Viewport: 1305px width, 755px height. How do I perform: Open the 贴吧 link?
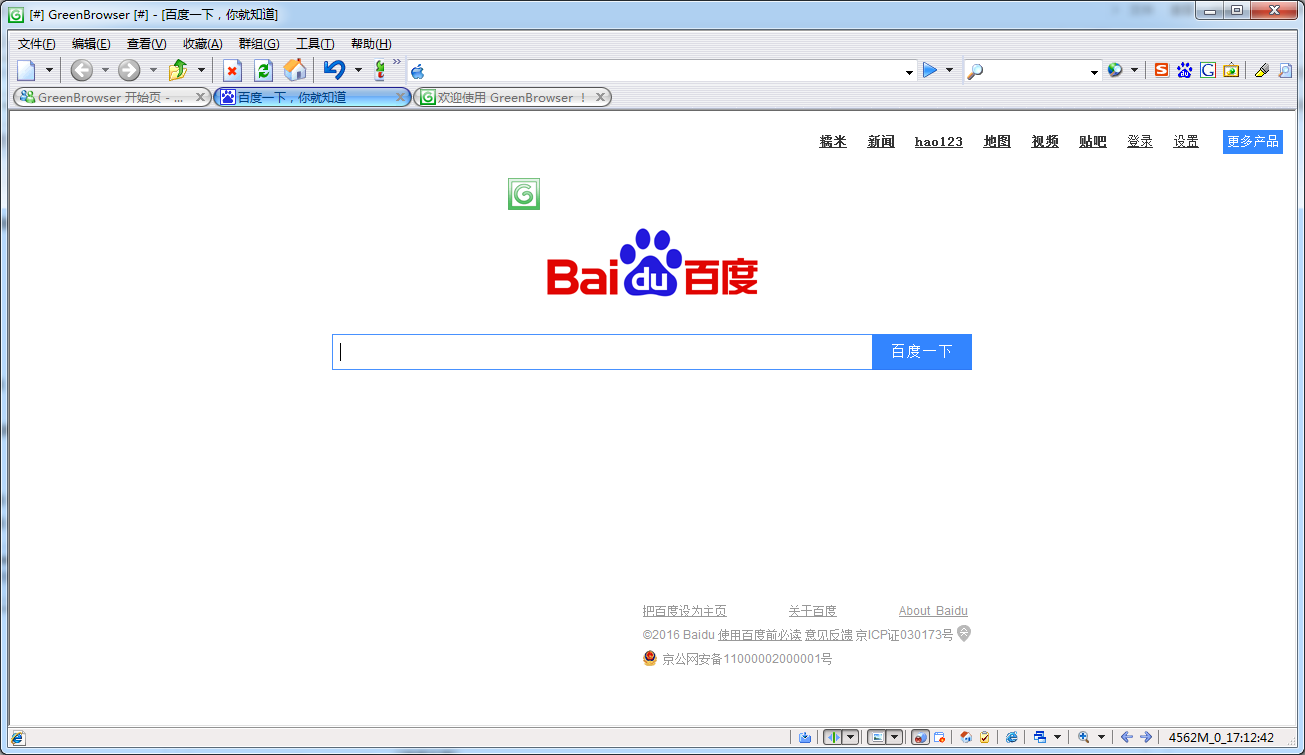click(x=1093, y=142)
